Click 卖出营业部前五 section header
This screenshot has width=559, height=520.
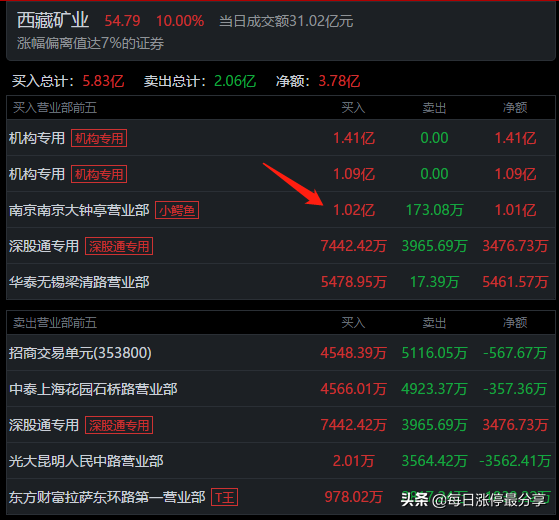pos(55,323)
